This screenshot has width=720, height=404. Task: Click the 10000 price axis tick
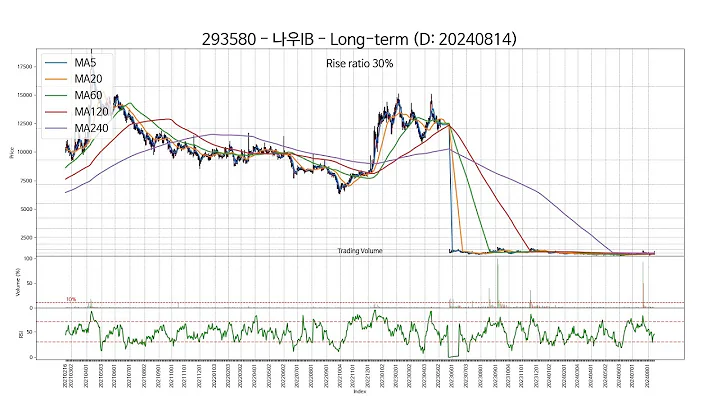coord(25,152)
